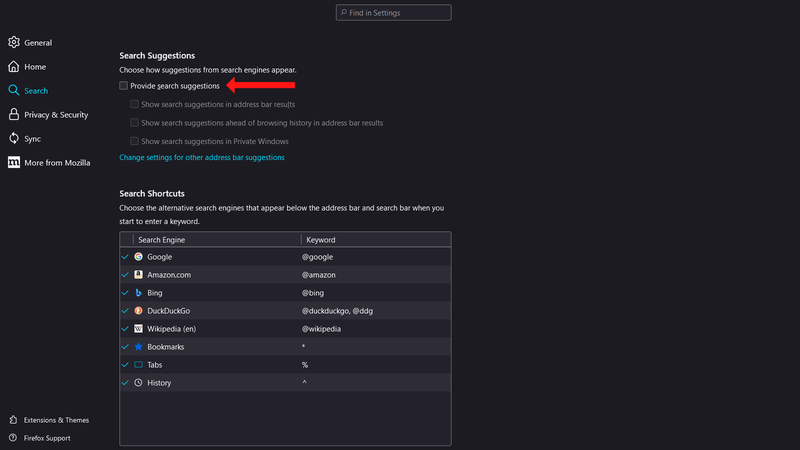Click the Extensions & Themes puzzle icon
The height and width of the screenshot is (450, 800).
click(x=14, y=420)
